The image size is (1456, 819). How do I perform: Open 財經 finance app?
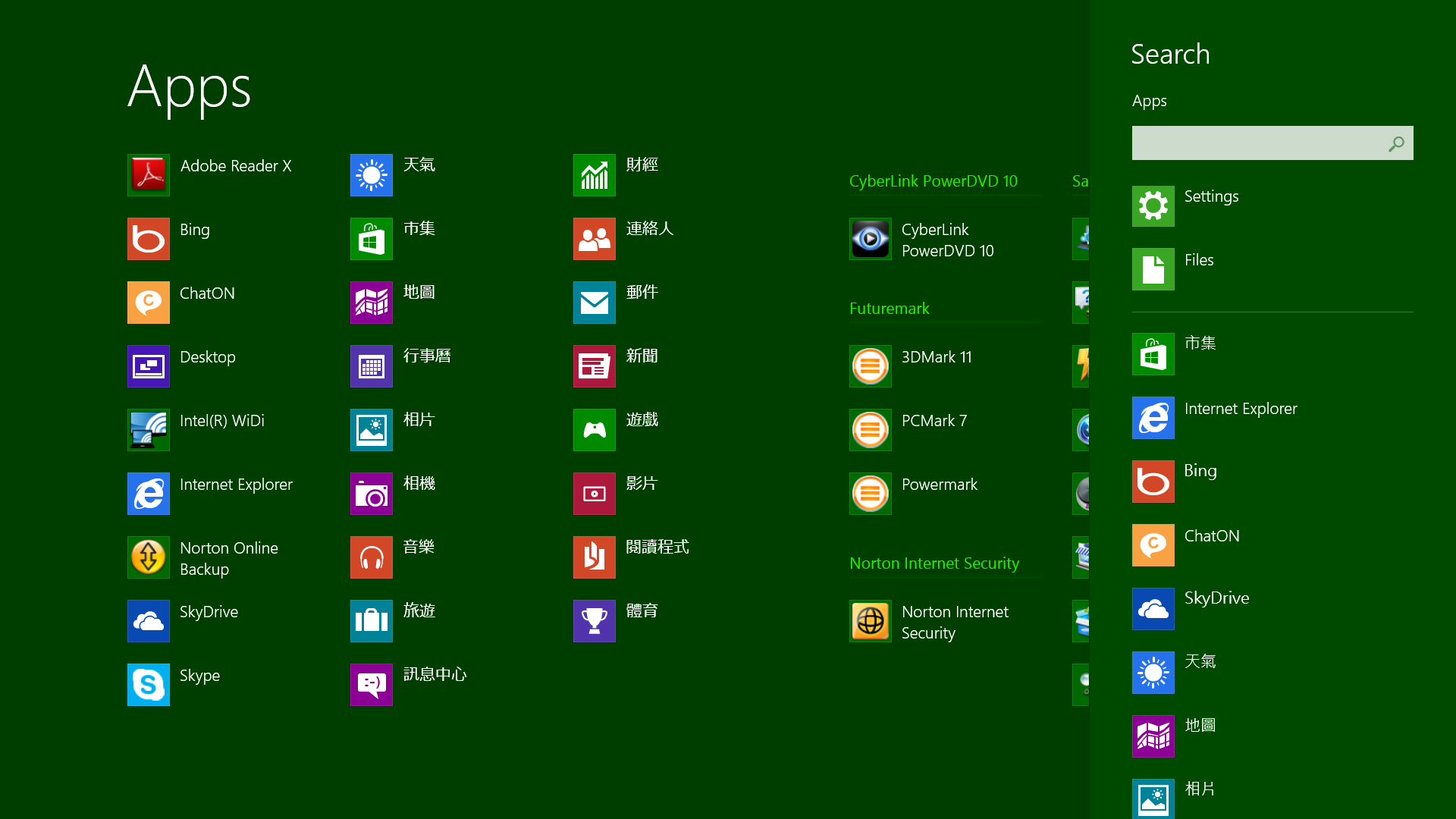pyautogui.click(x=594, y=175)
